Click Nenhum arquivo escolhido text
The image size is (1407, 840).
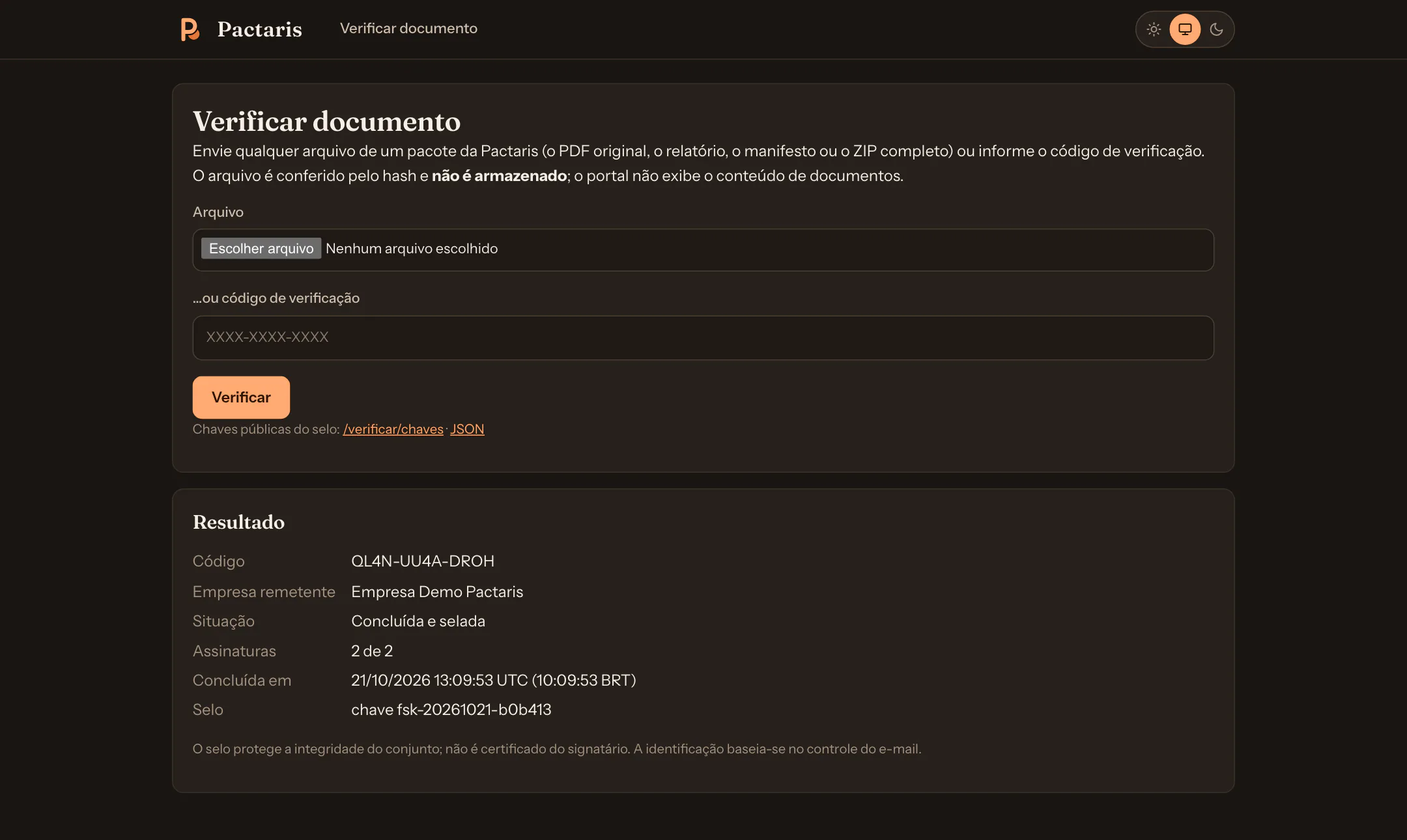tap(412, 248)
